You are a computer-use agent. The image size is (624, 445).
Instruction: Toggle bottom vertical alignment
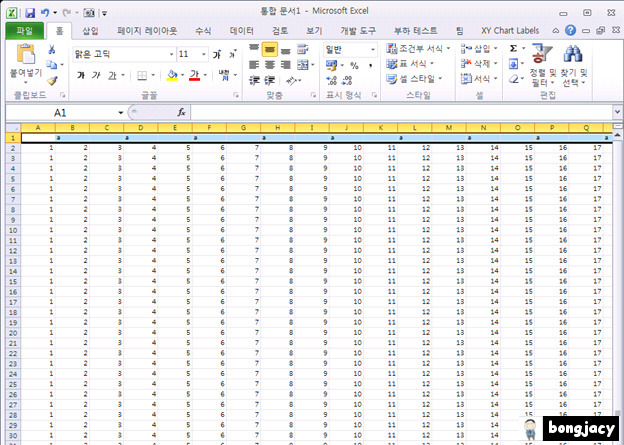[x=286, y=49]
